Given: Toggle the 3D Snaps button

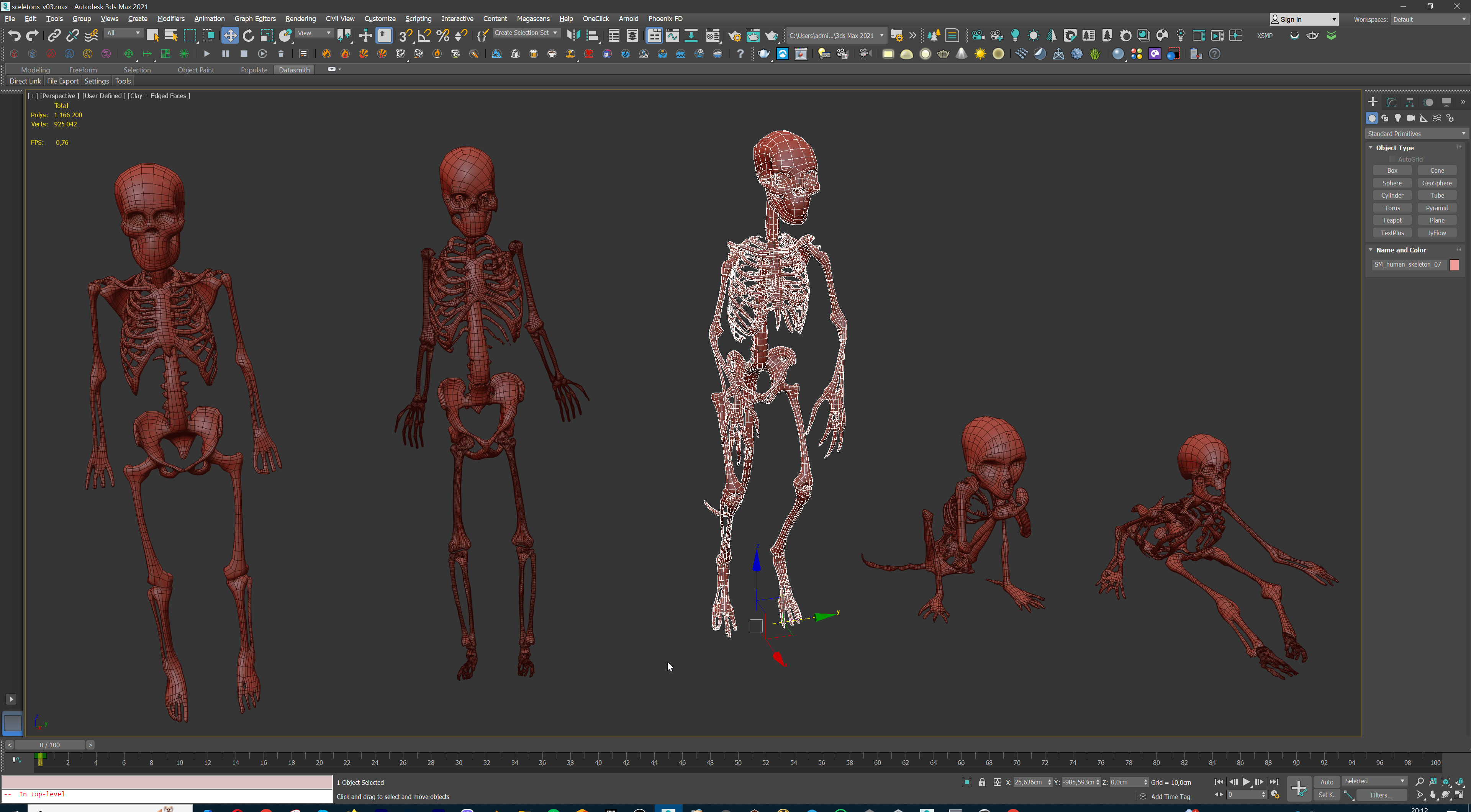Looking at the screenshot, I should [405, 35].
